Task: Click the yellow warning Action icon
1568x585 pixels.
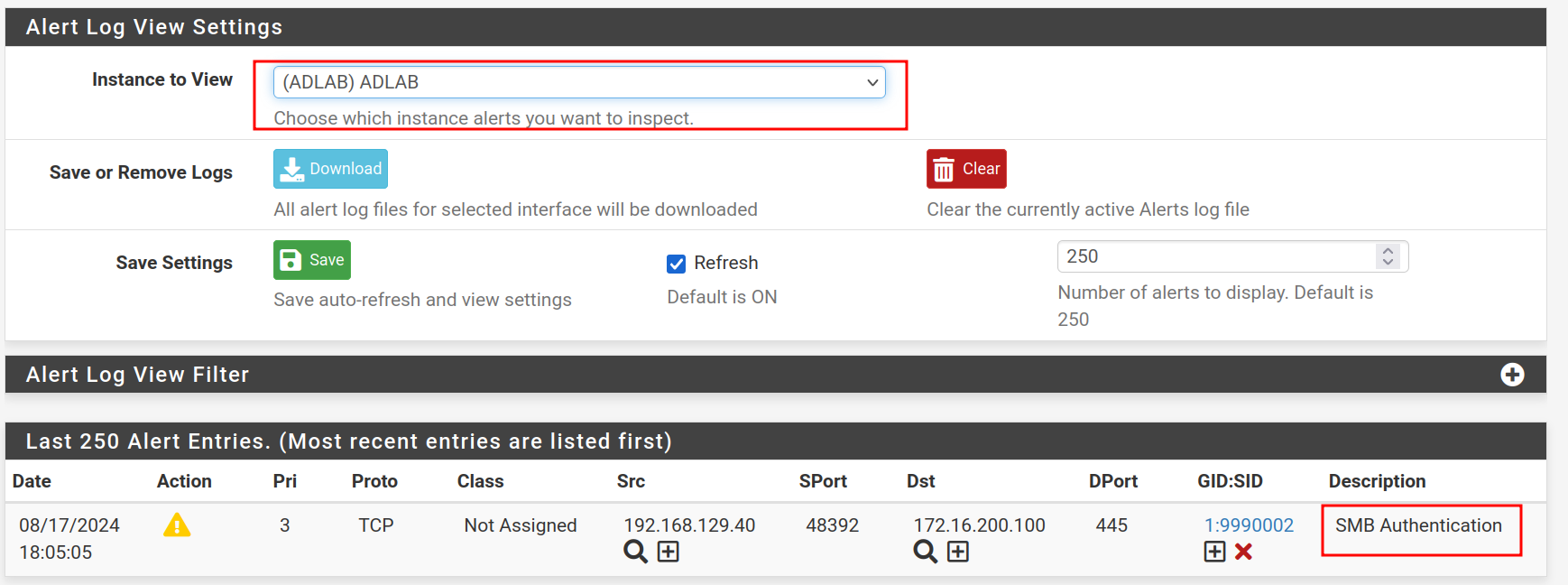Action: (x=177, y=525)
